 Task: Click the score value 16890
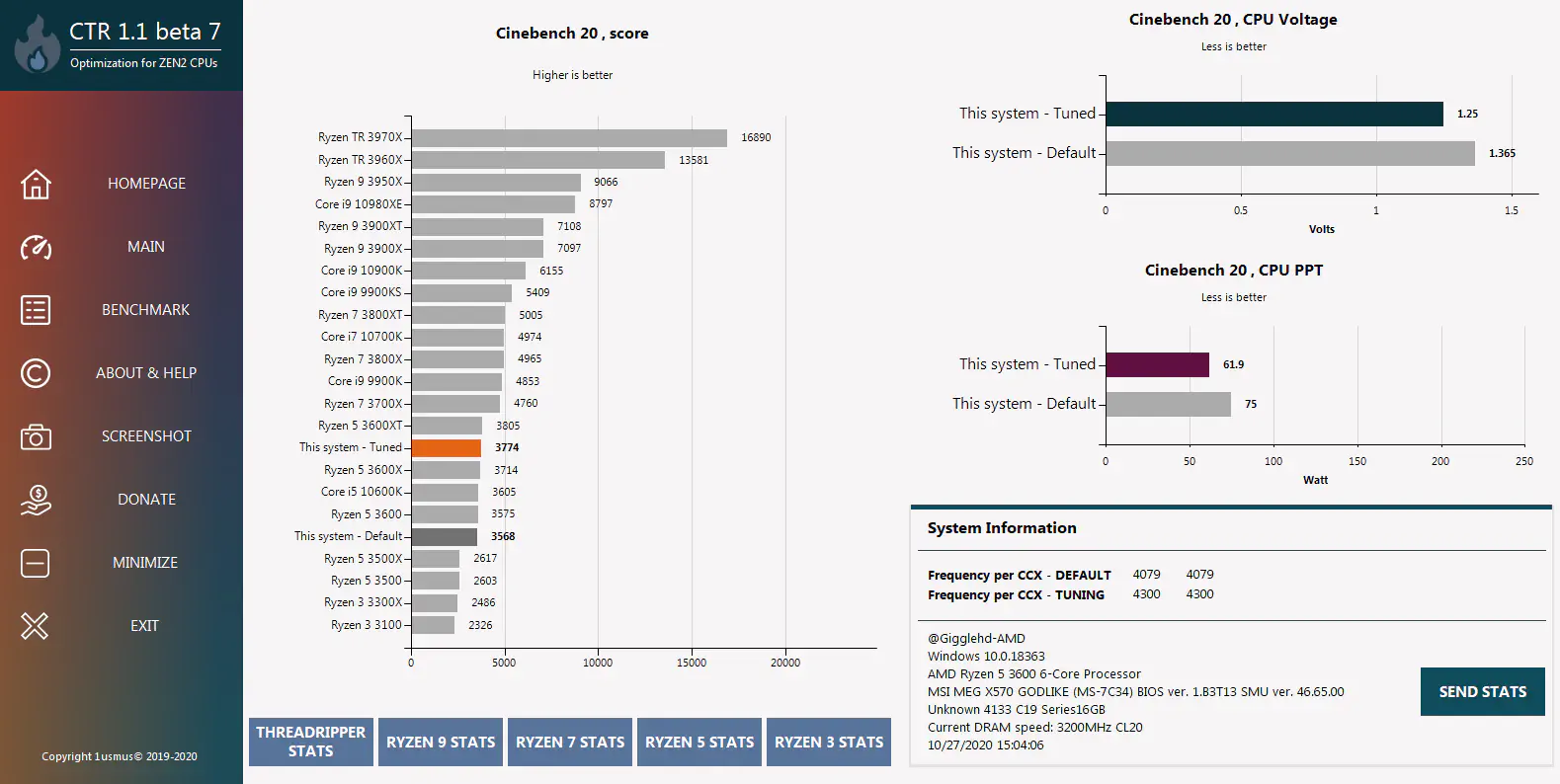tap(756, 137)
